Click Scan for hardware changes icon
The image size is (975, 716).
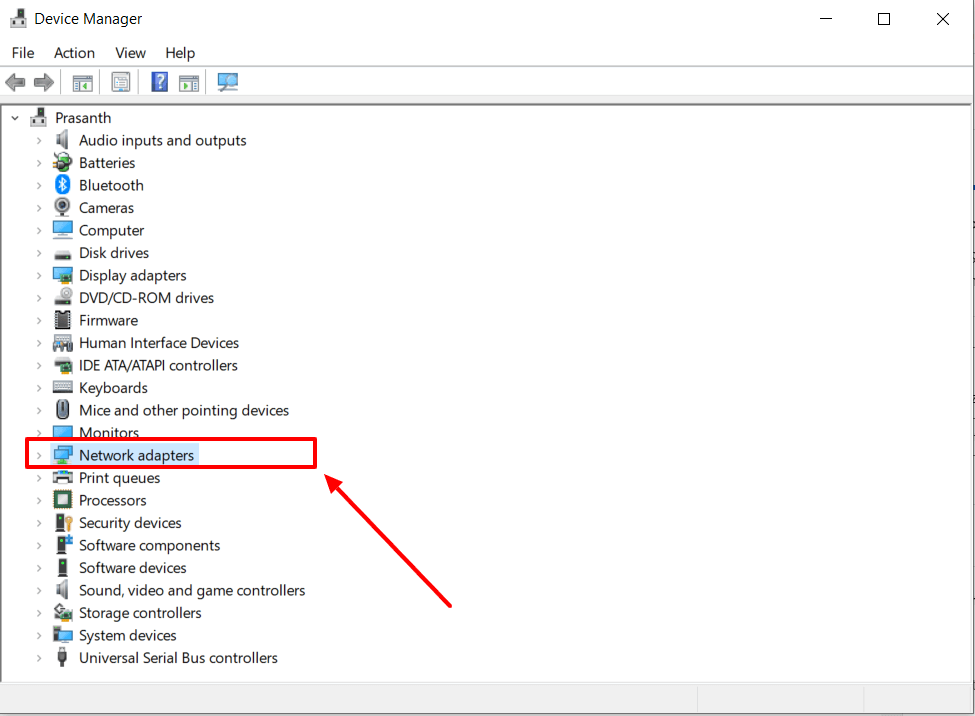pyautogui.click(x=228, y=82)
